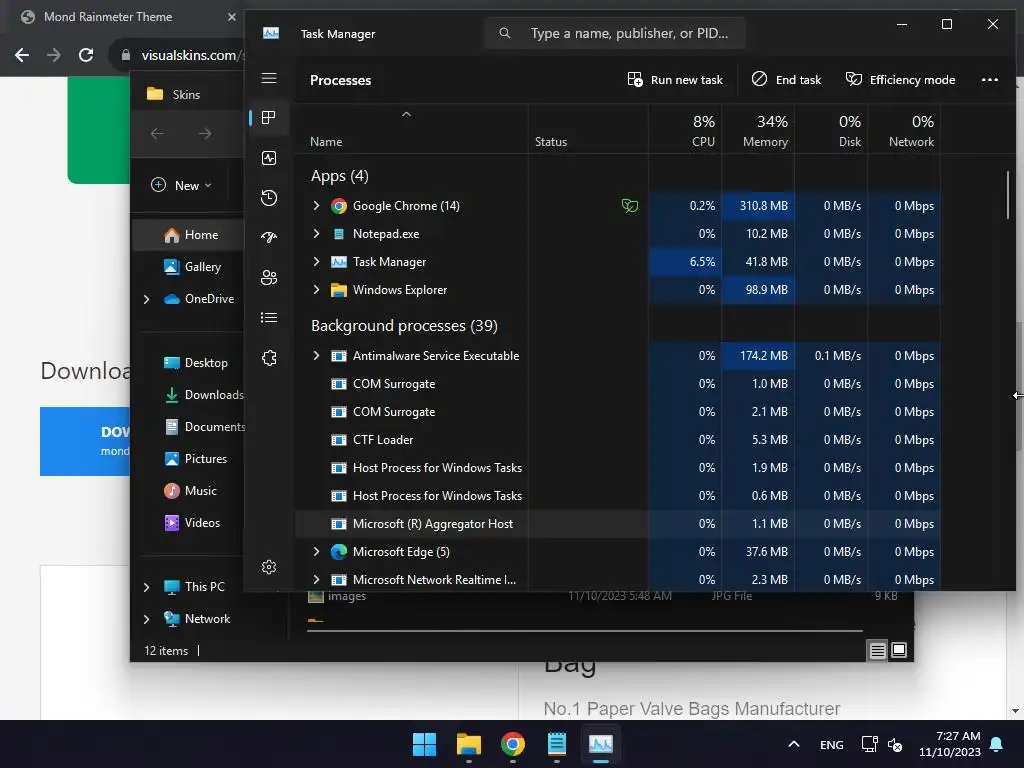Click Run new task button
The width and height of the screenshot is (1024, 768).
point(675,80)
